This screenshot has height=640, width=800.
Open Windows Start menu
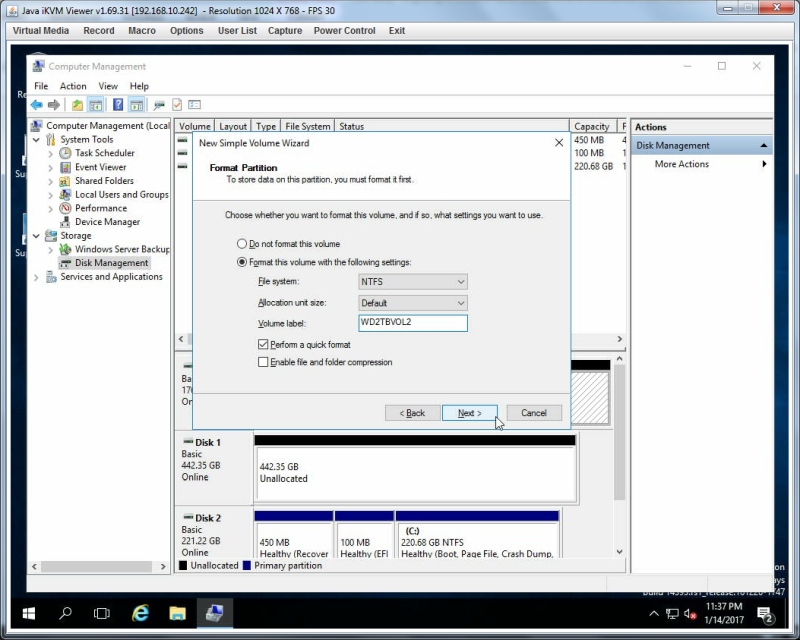tap(29, 613)
